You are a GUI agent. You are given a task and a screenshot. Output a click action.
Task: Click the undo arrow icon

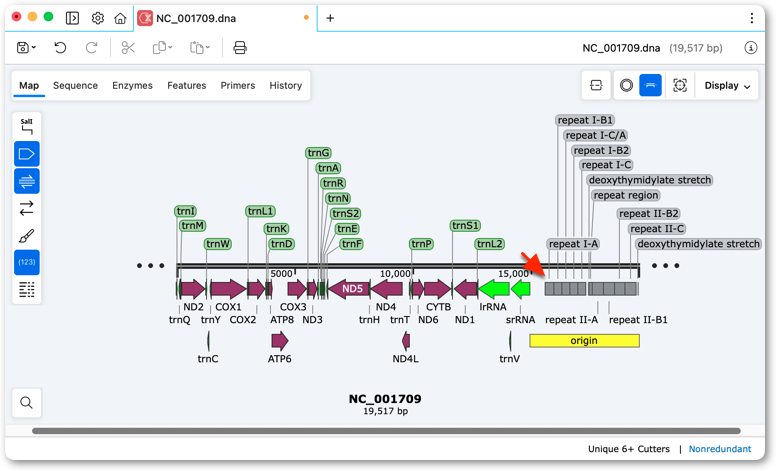point(60,47)
